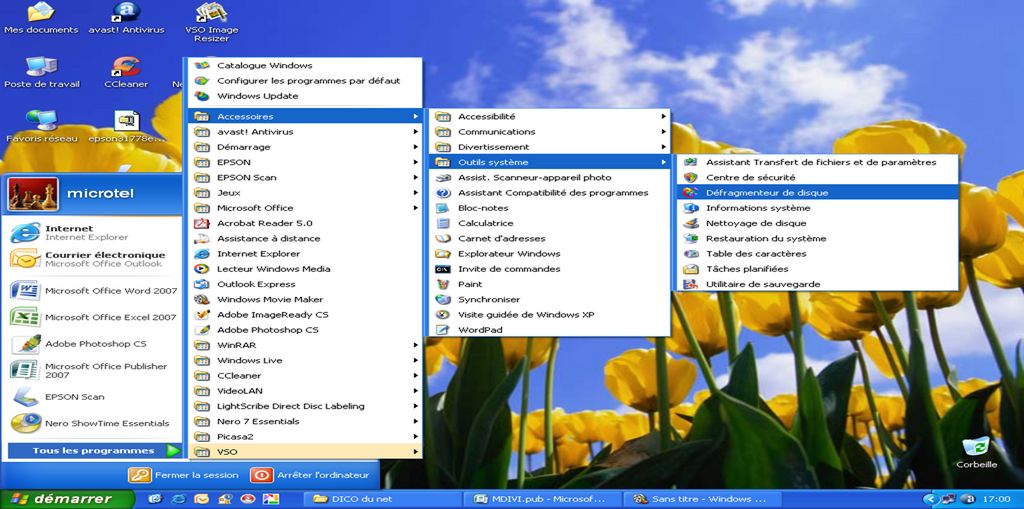
Task: Click the Picasa2 folder entry
Action: pyautogui.click(x=305, y=436)
